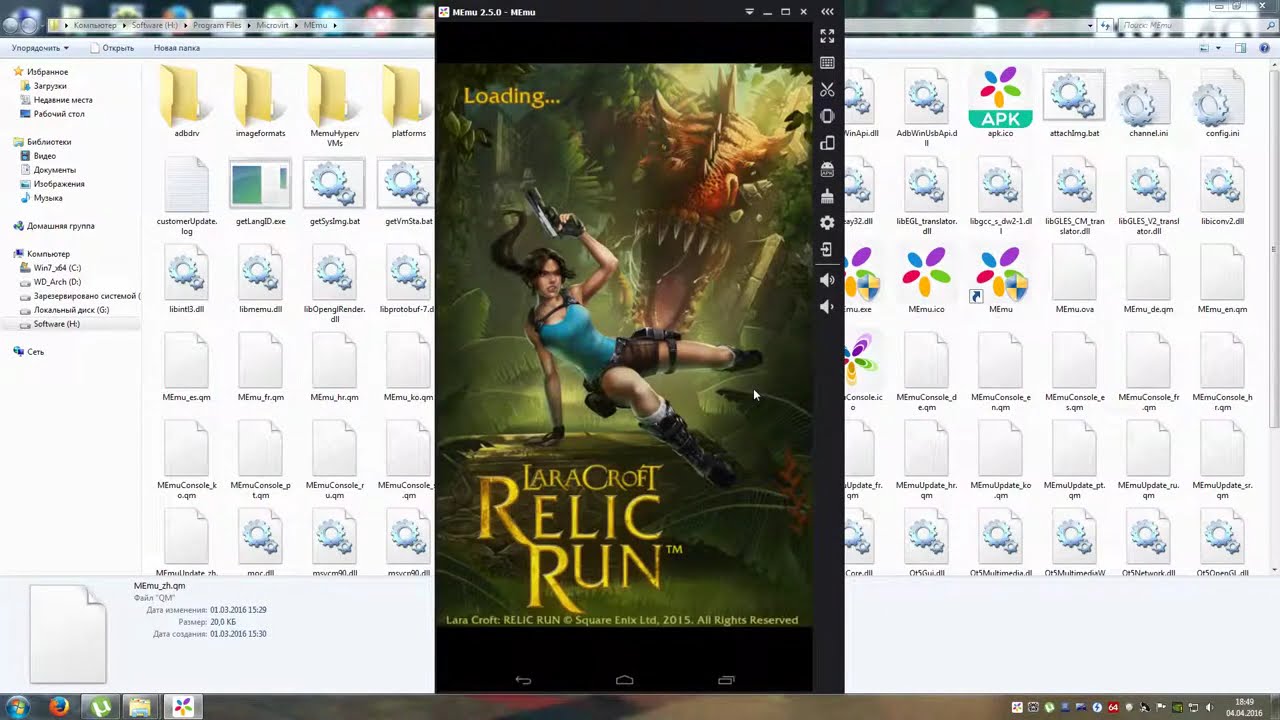Select the MEmu.ico file icon
This screenshot has width=1280, height=720.
pyautogui.click(x=926, y=280)
